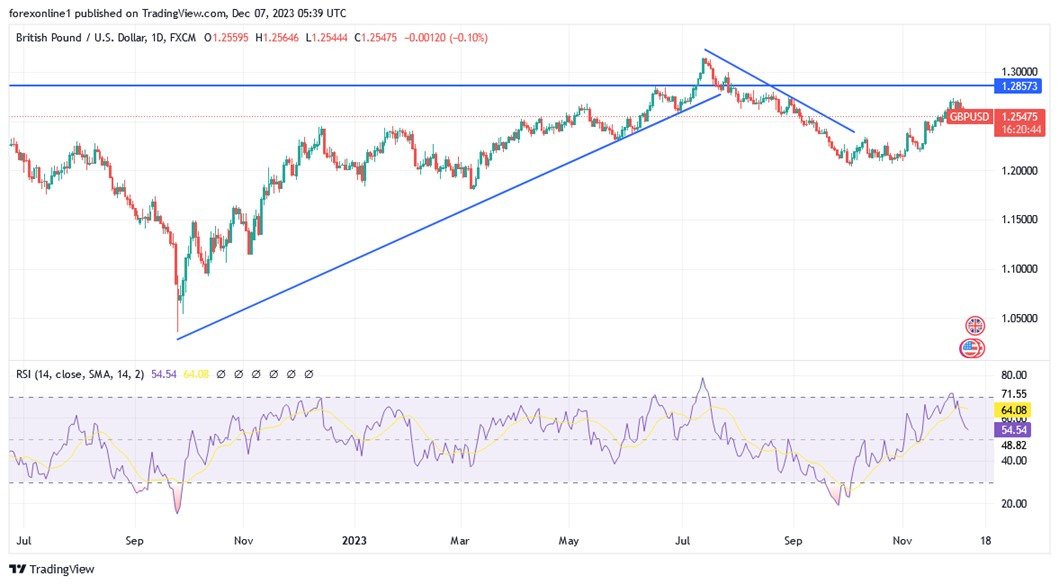The width and height of the screenshot is (1059, 585).
Task: Click the 1.20000 price axis label
Action: click(x=1019, y=171)
